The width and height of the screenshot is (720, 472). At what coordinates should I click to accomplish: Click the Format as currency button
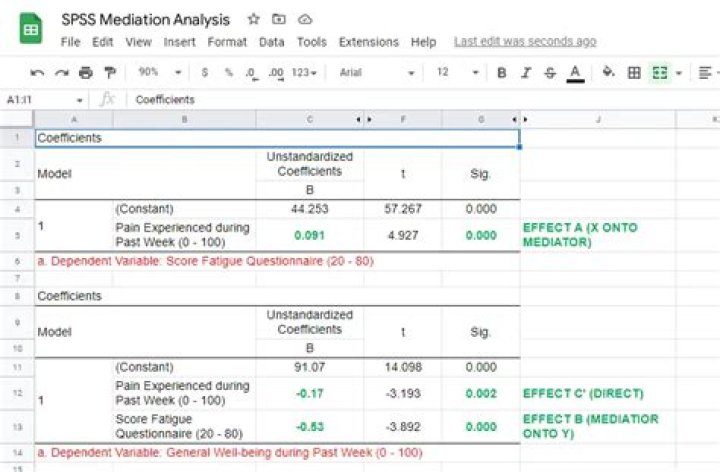point(205,73)
